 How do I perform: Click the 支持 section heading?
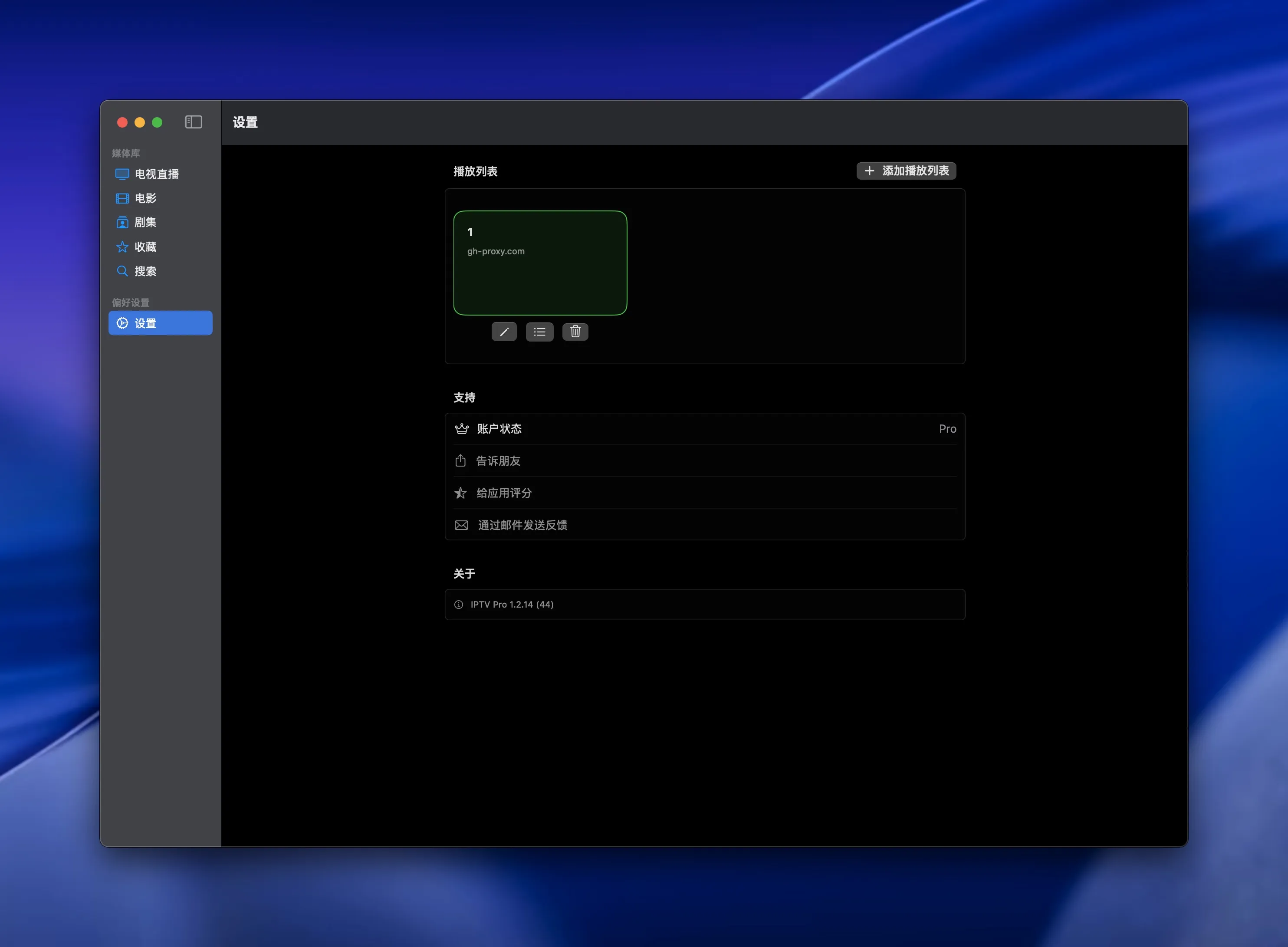coord(464,398)
